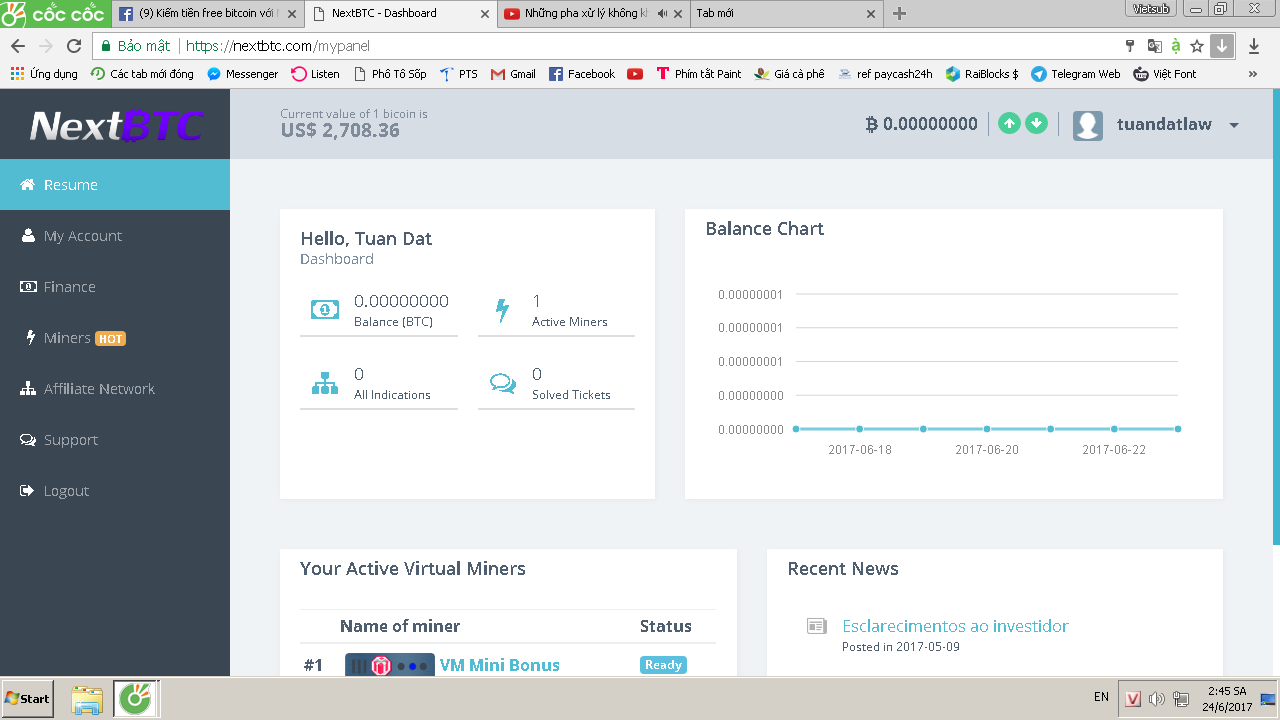Open My Account in the sidebar
1280x720 pixels.
coord(115,236)
